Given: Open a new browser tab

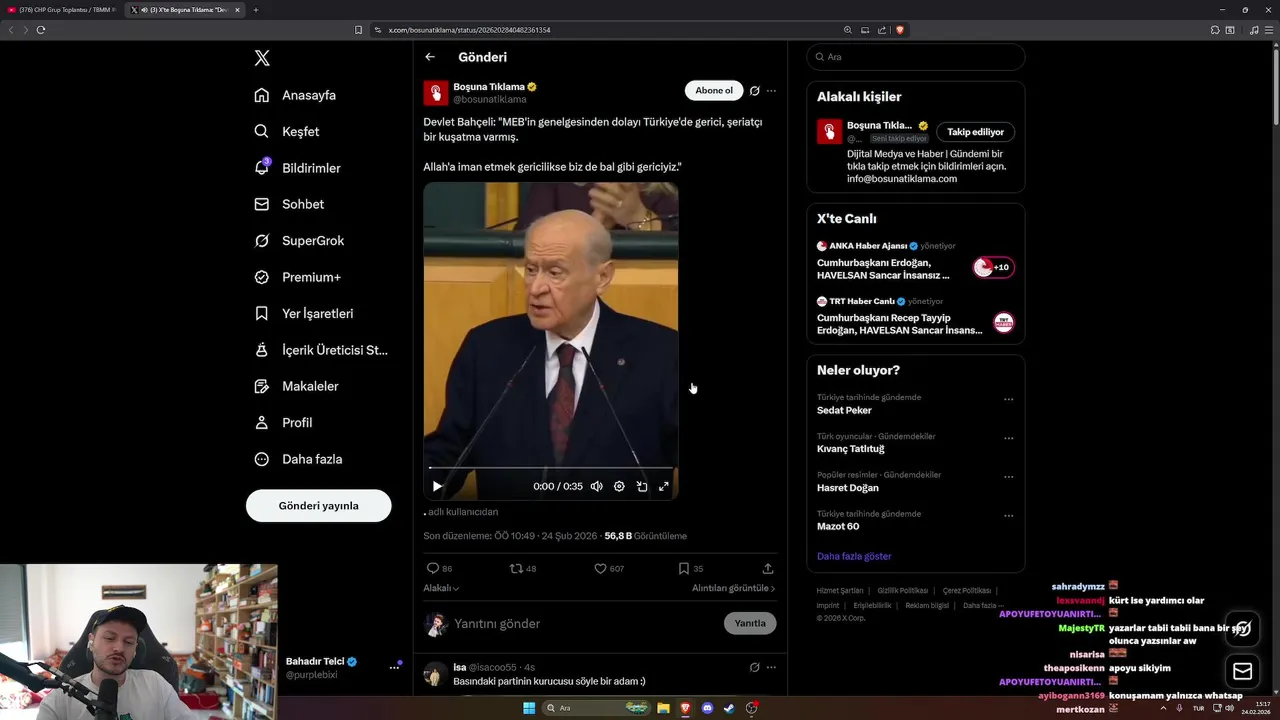Looking at the screenshot, I should 256,10.
